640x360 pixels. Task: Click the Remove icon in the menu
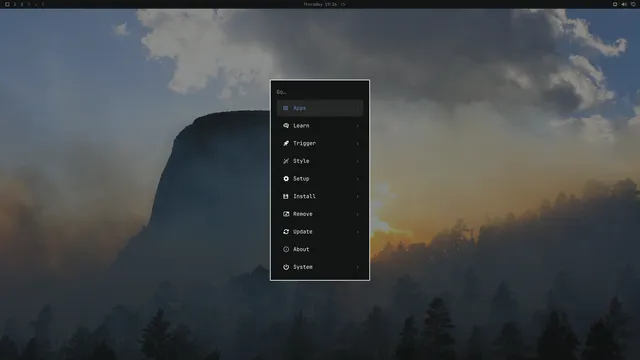(x=286, y=214)
